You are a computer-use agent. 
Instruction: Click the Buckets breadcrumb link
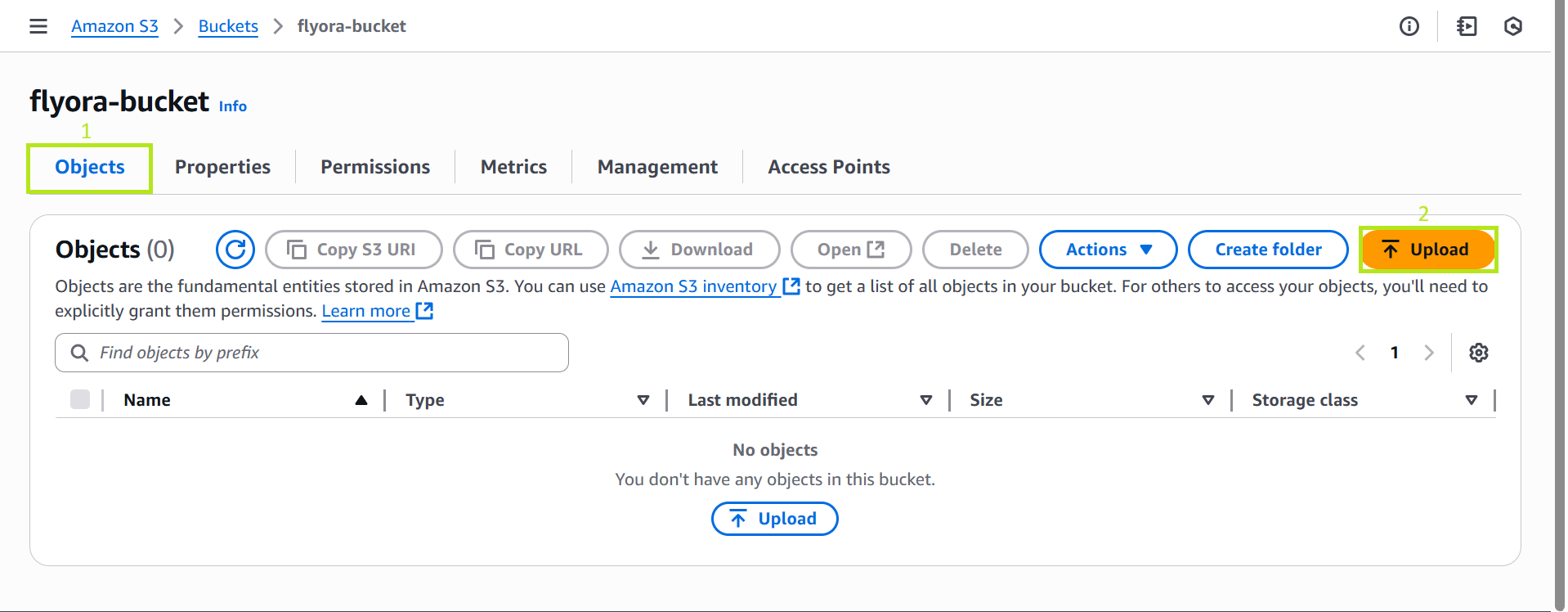pyautogui.click(x=228, y=26)
